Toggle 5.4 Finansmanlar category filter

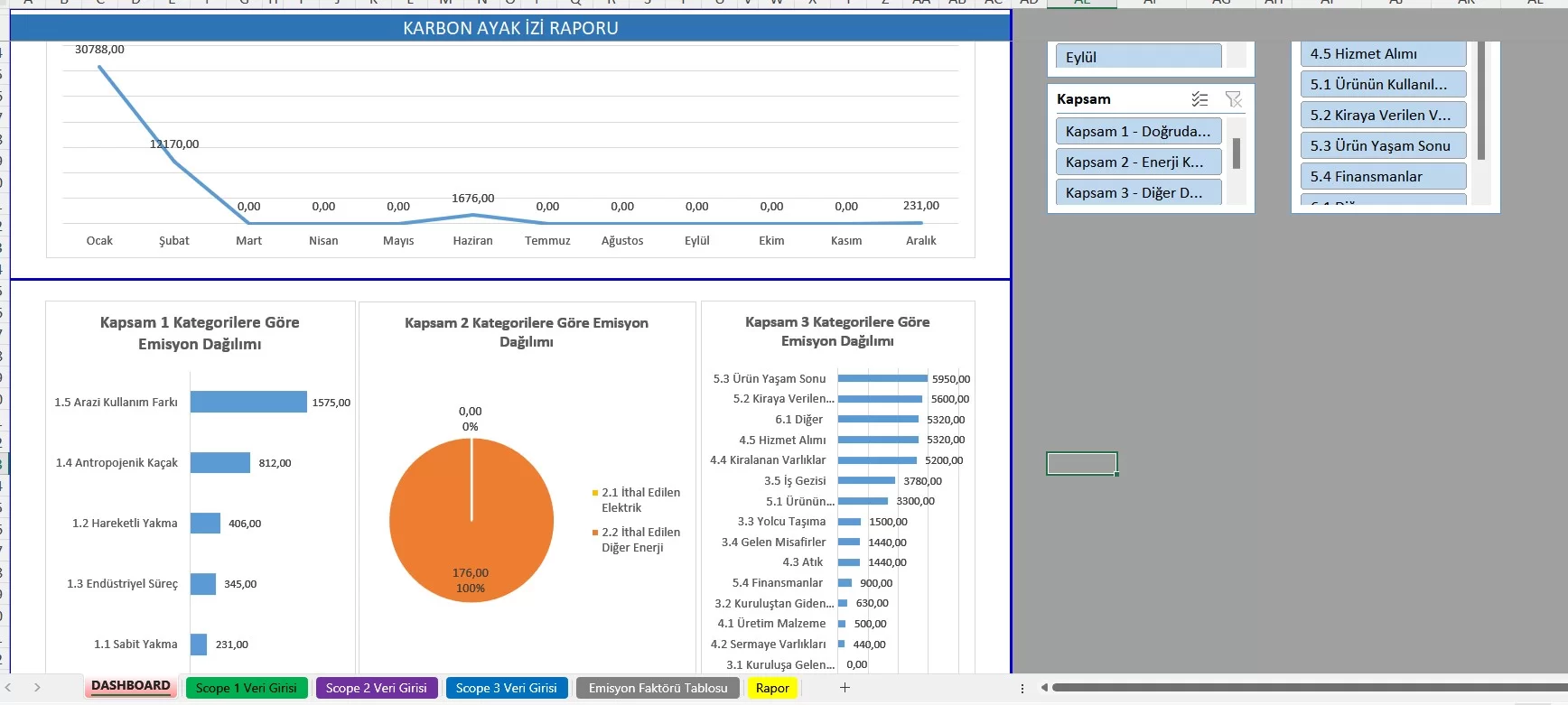point(1382,177)
